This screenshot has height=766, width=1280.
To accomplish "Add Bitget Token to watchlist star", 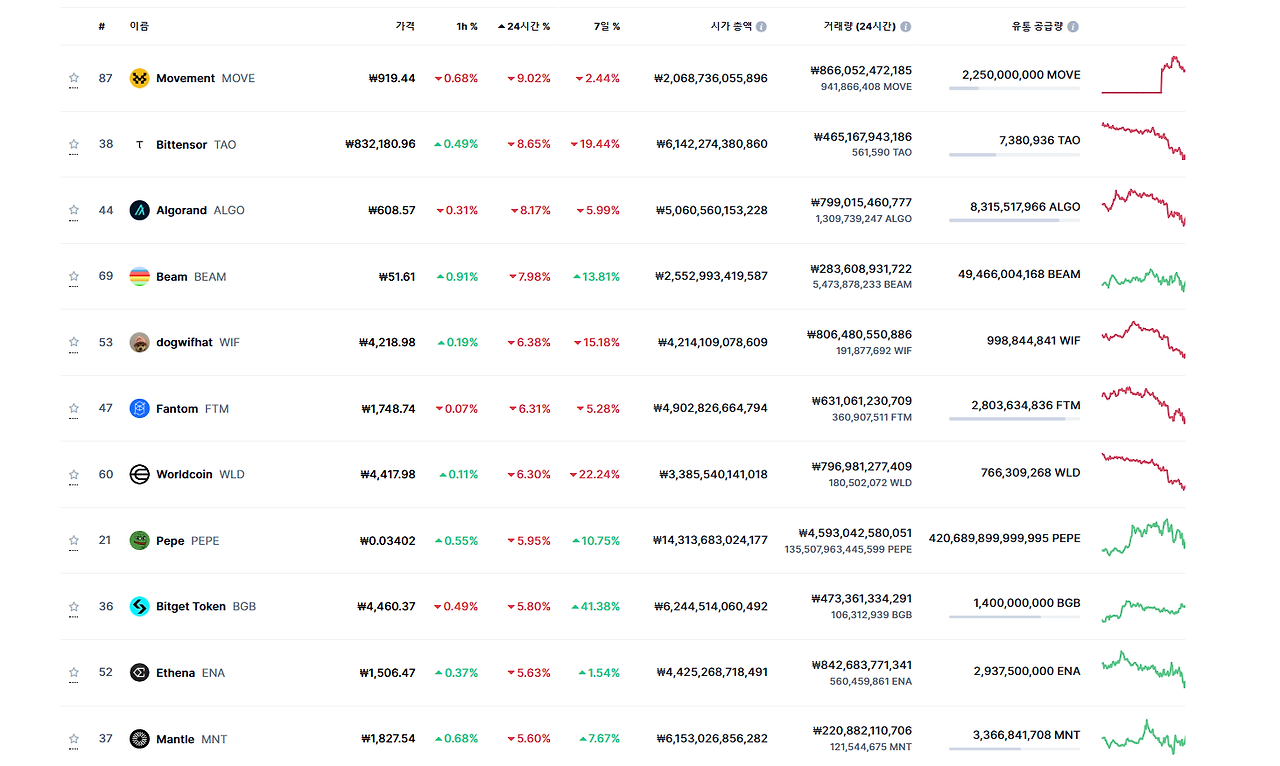I will coord(73,605).
